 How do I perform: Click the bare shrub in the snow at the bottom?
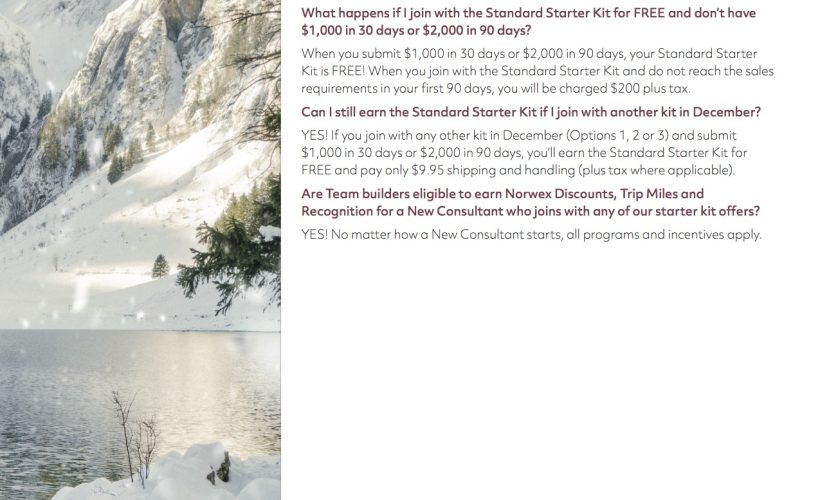click(135, 430)
